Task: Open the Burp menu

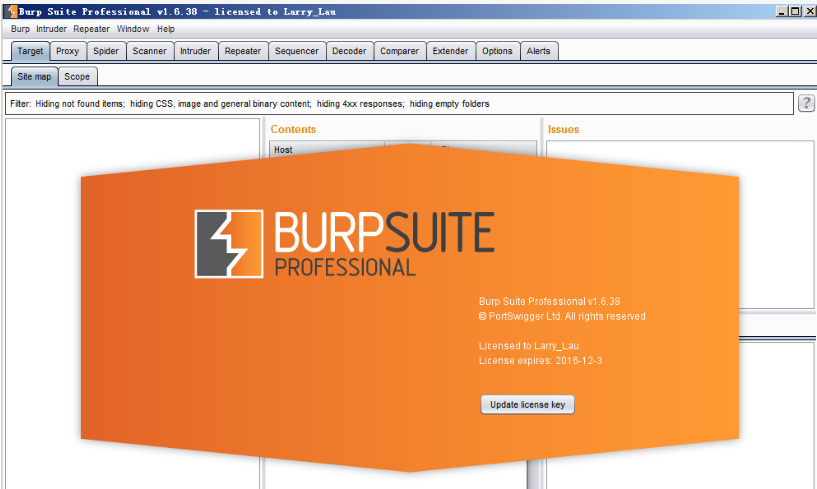Action: 20,29
